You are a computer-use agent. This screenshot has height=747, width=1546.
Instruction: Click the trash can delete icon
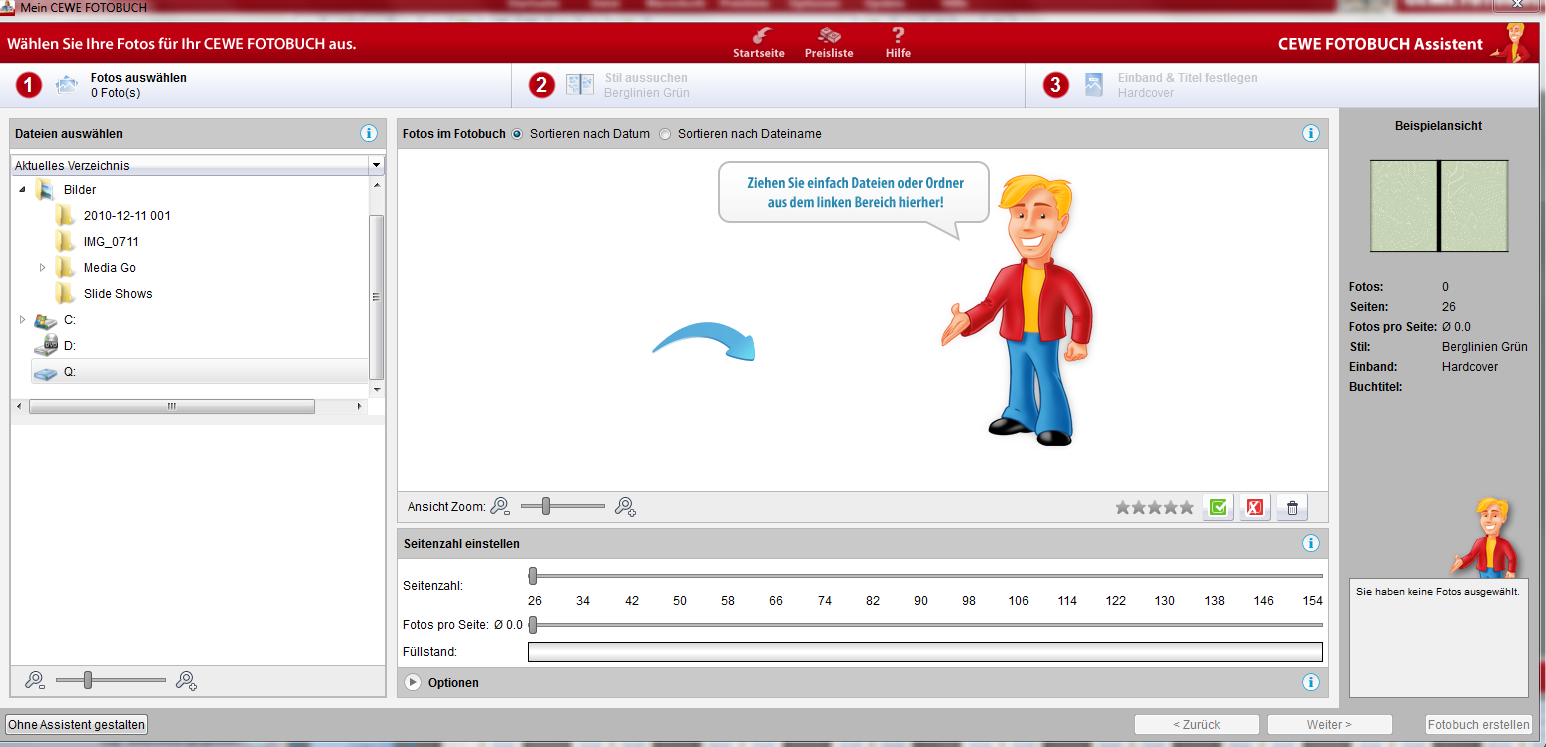click(1291, 507)
